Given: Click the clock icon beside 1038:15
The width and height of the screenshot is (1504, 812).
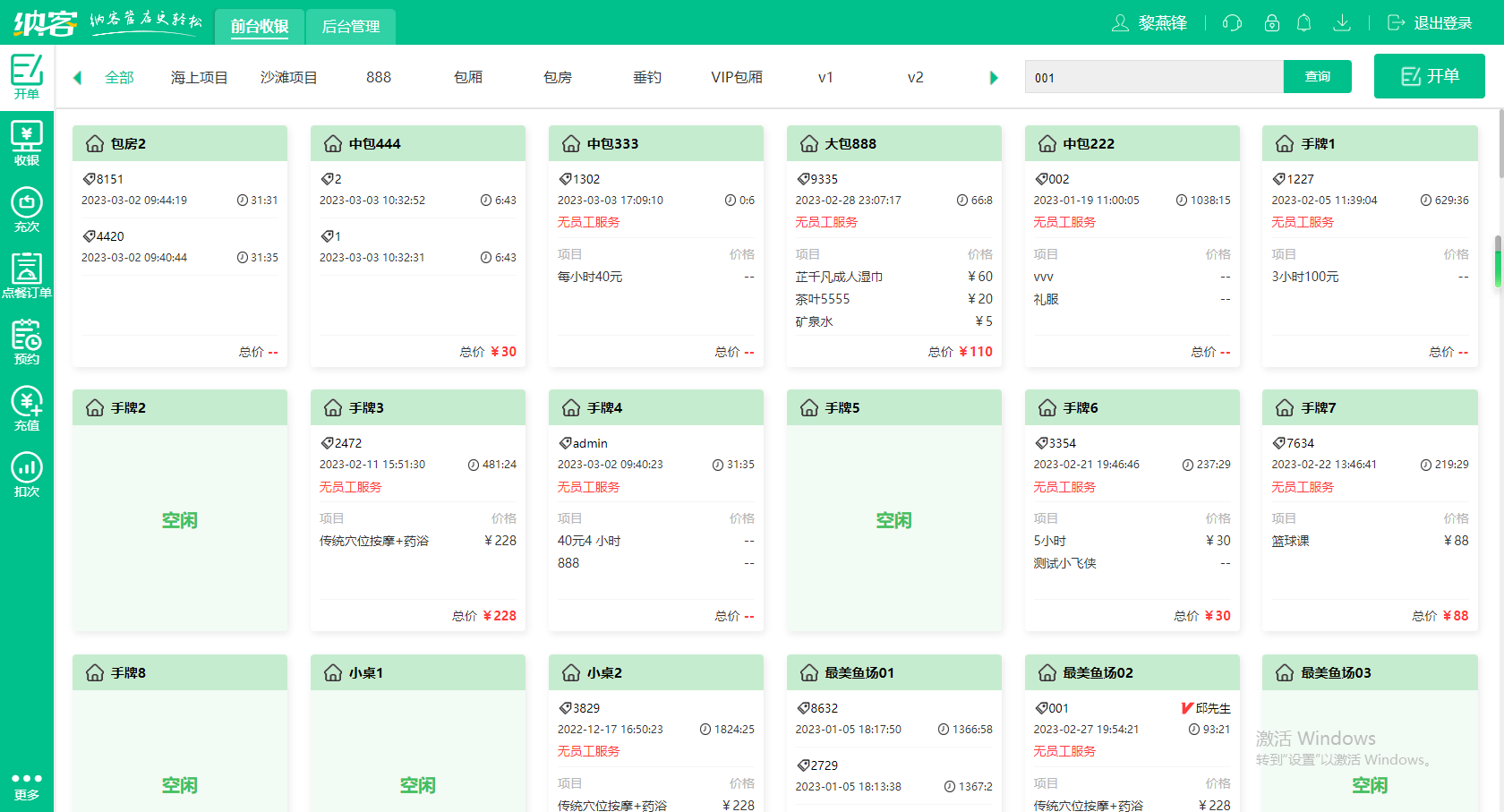Looking at the screenshot, I should [1182, 201].
